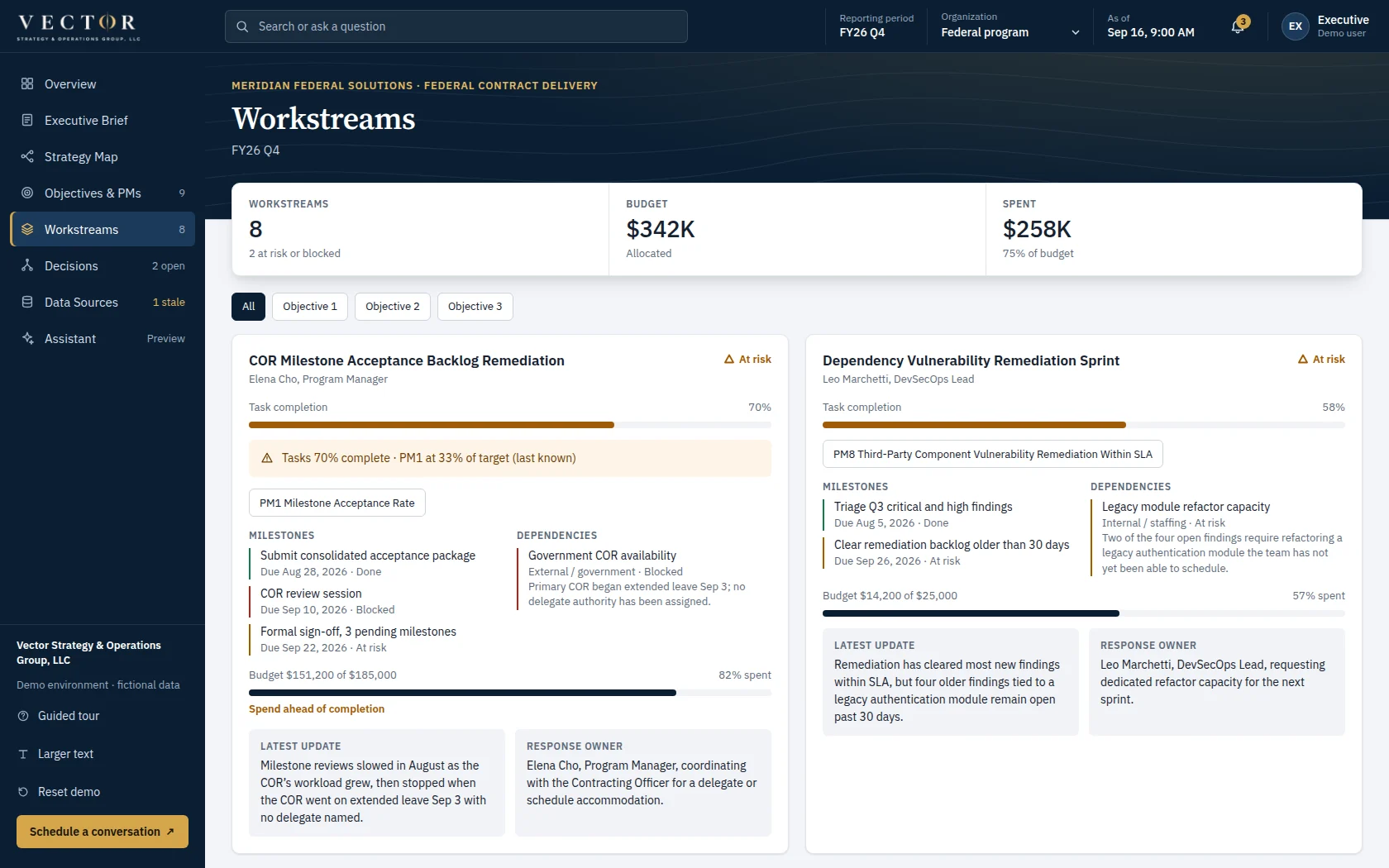Click the COR task completion progress bar
This screenshot has width=1389, height=868.
510,425
